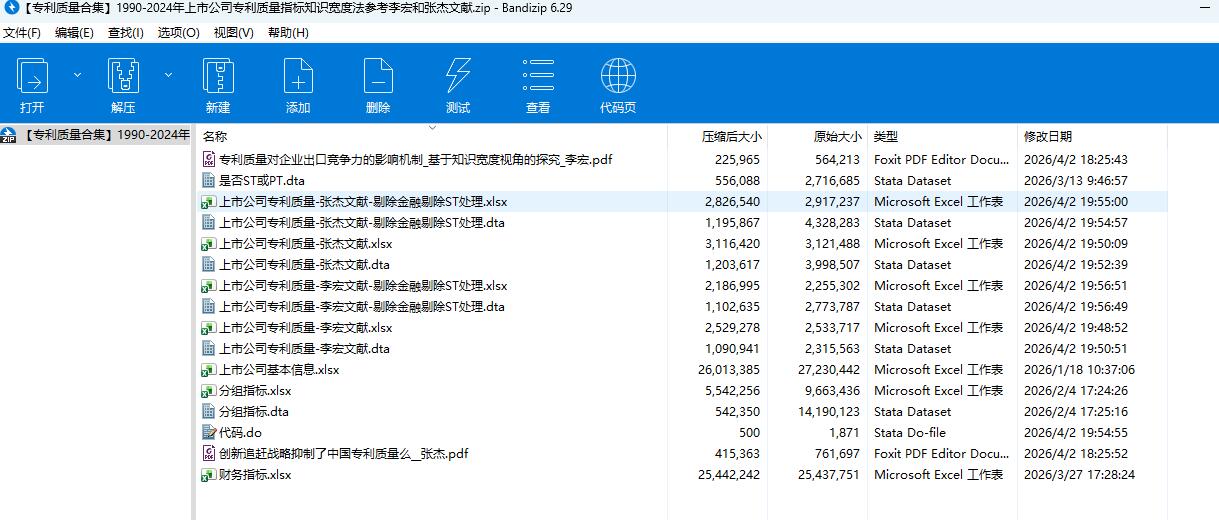The image size is (1219, 520).
Task: Open the dropdown arrow next to 打开
Action: coord(77,74)
